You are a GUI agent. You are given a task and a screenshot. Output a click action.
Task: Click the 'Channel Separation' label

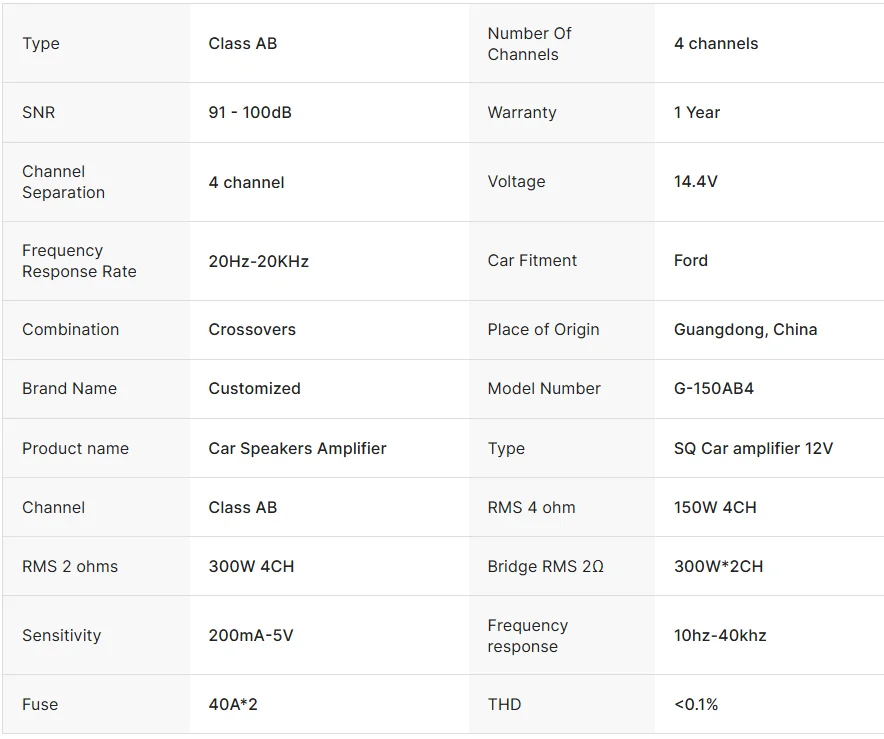click(x=63, y=182)
